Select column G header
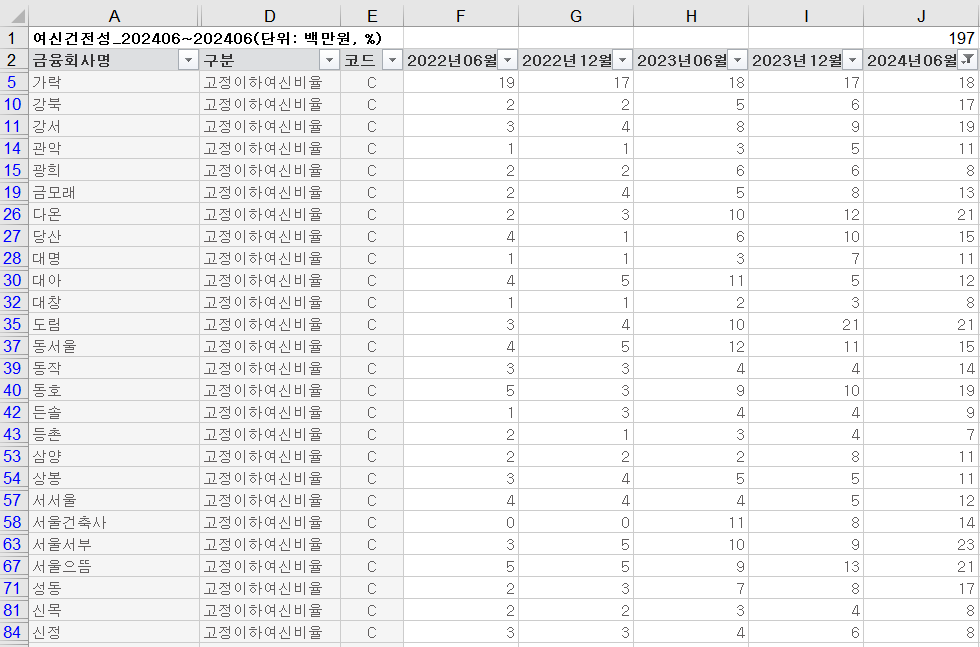The image size is (980, 647). (x=576, y=16)
